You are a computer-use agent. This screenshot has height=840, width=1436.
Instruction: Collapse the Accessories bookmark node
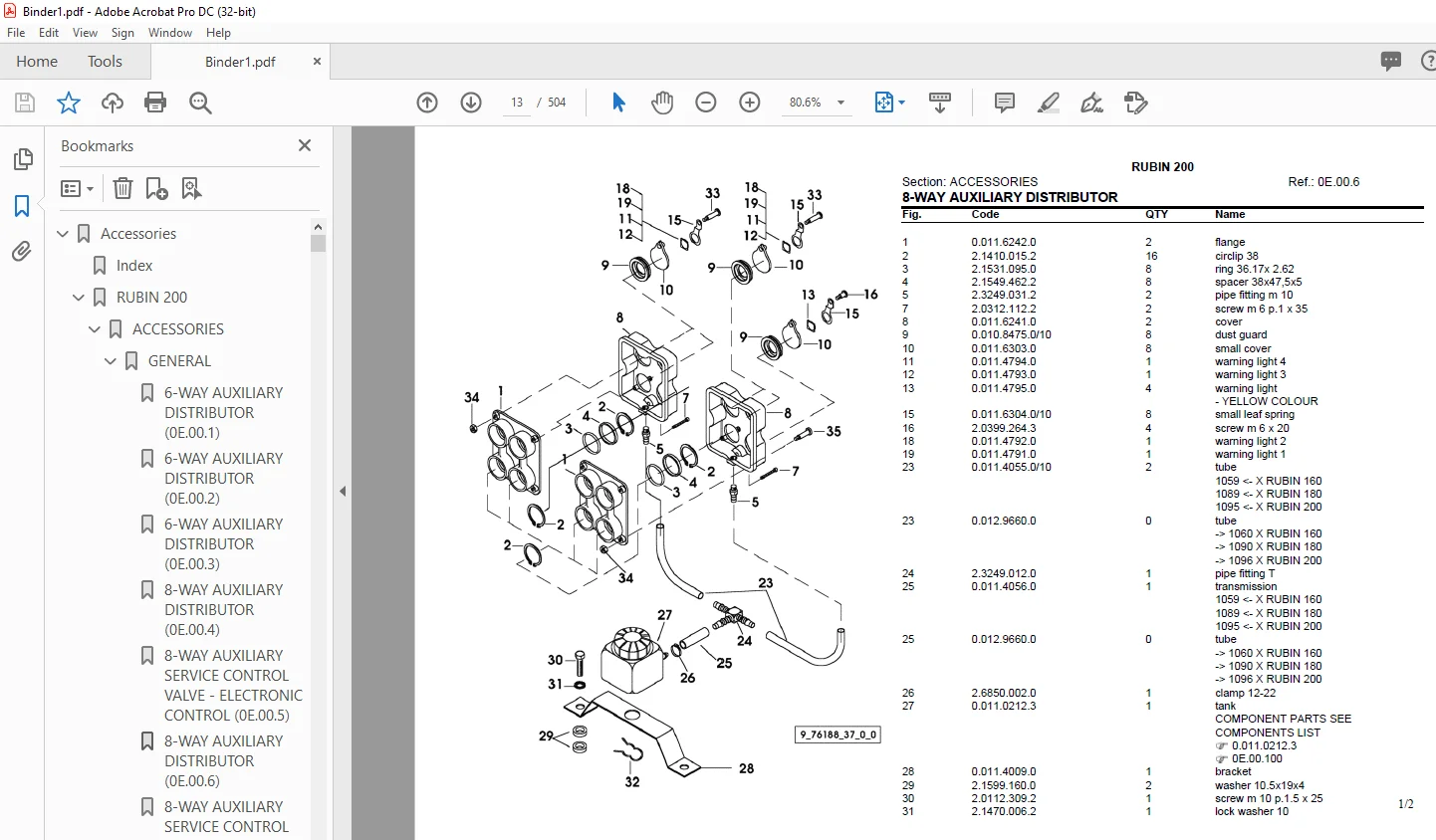[63, 234]
